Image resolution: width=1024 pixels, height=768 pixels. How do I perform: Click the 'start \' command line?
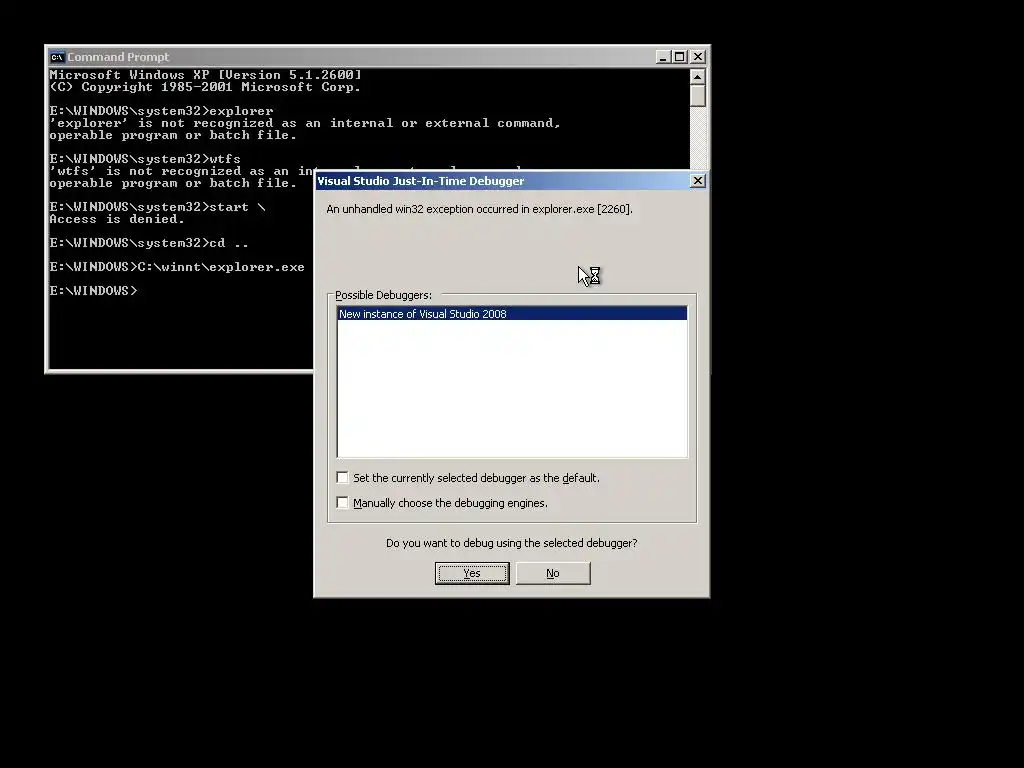tap(157, 207)
